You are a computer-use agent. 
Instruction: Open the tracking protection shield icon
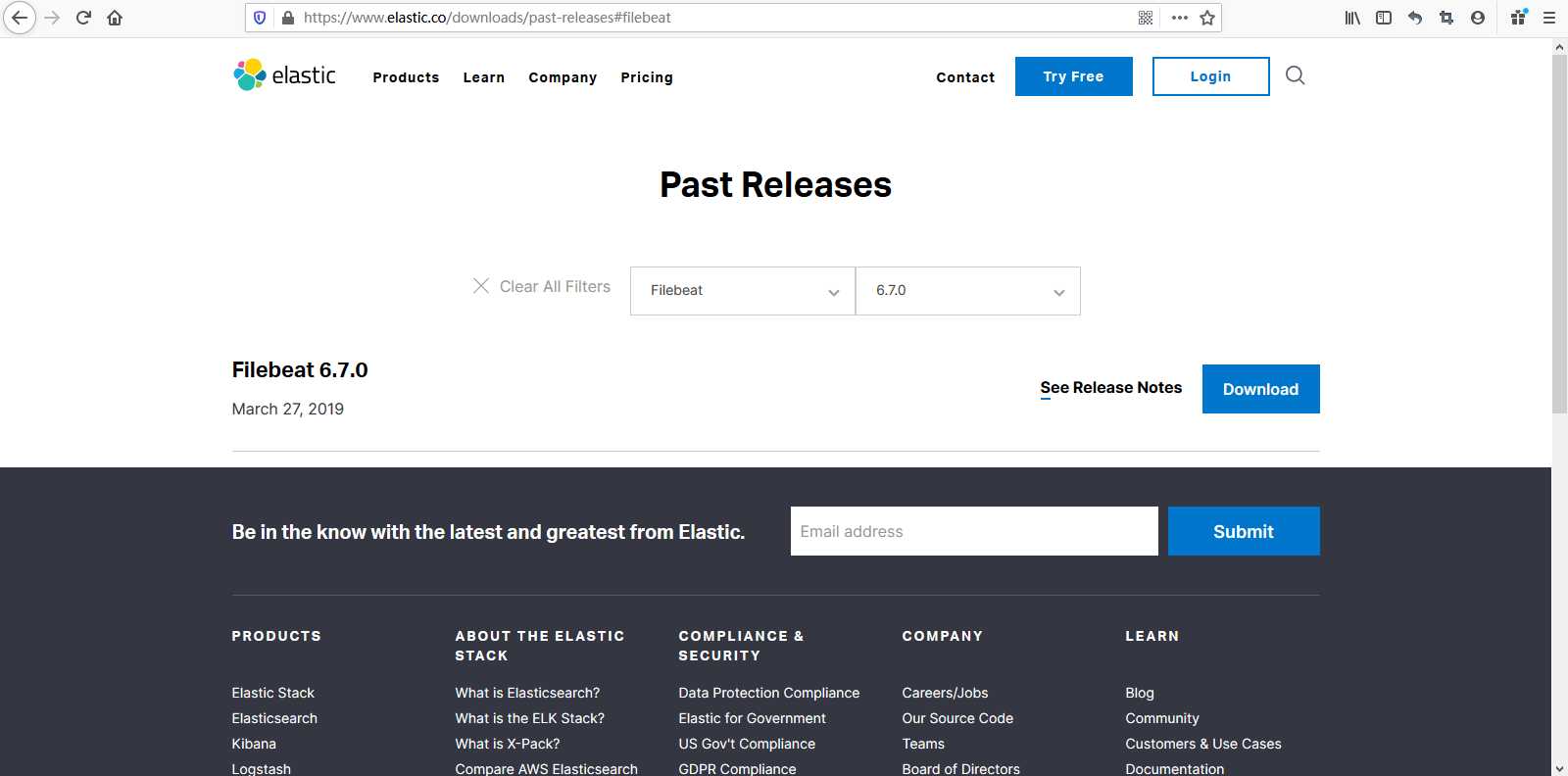[x=260, y=18]
